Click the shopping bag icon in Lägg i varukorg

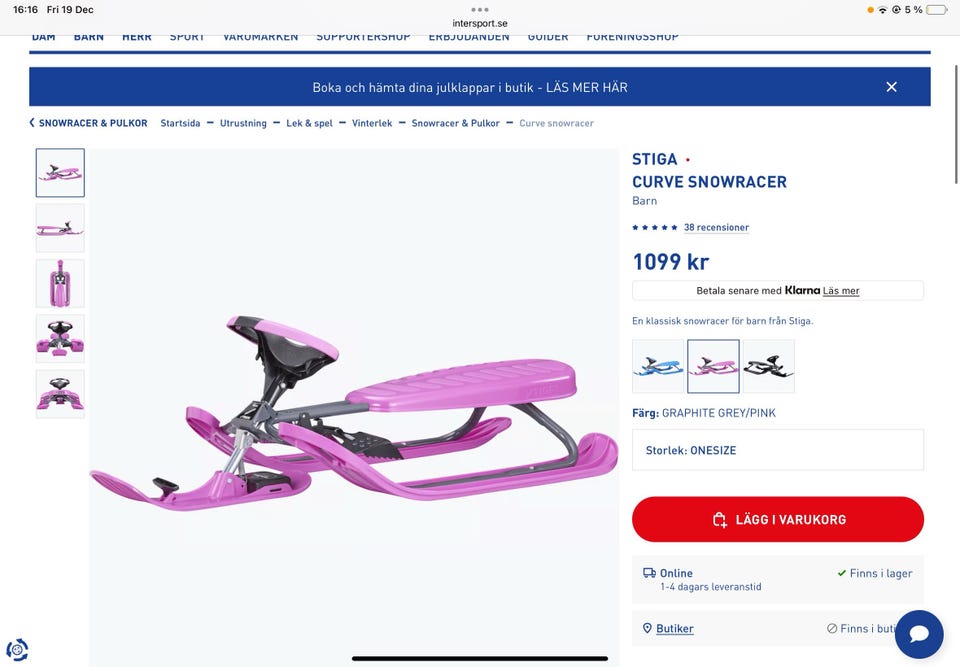[719, 519]
